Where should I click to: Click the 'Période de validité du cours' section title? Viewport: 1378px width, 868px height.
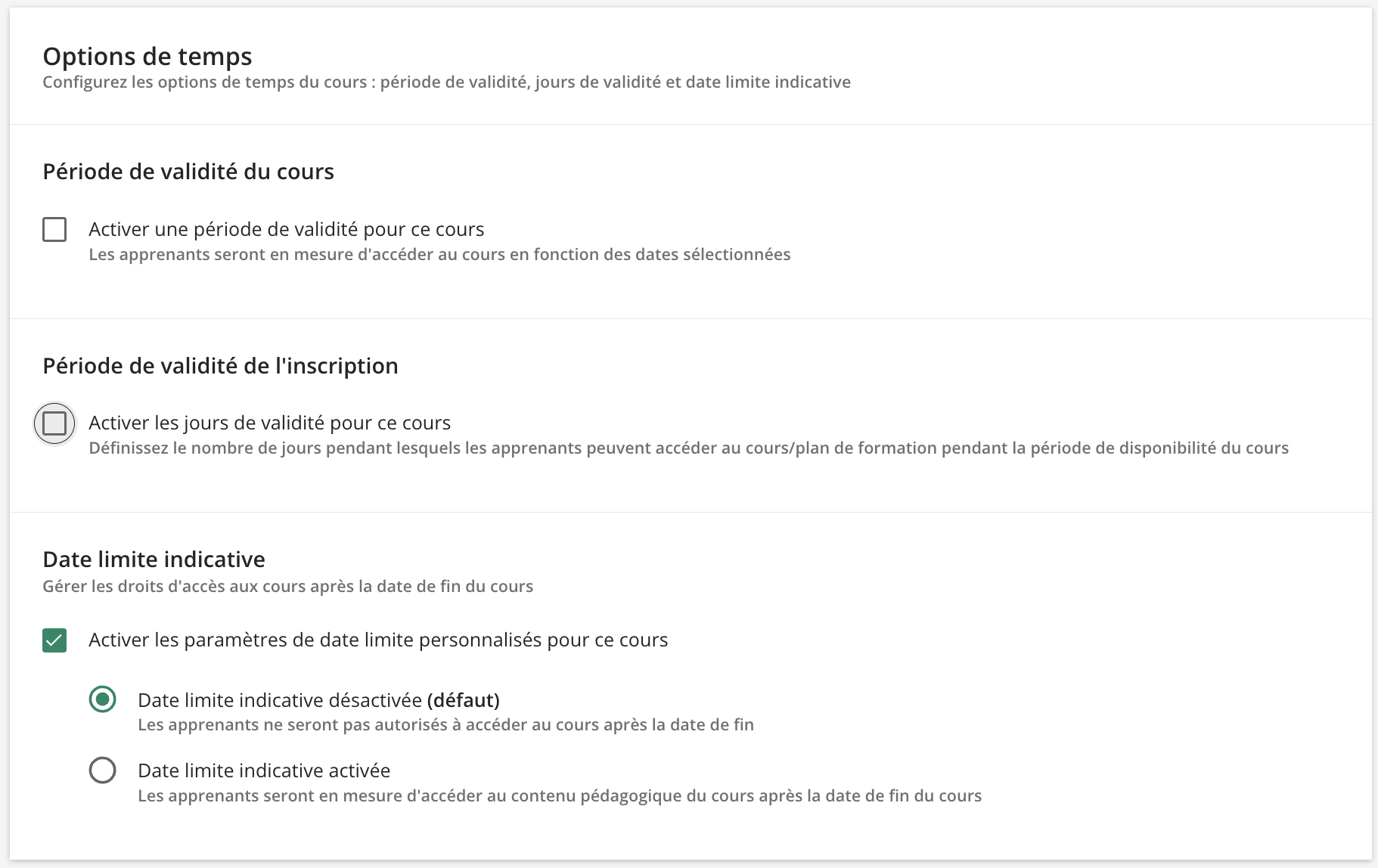coord(188,171)
